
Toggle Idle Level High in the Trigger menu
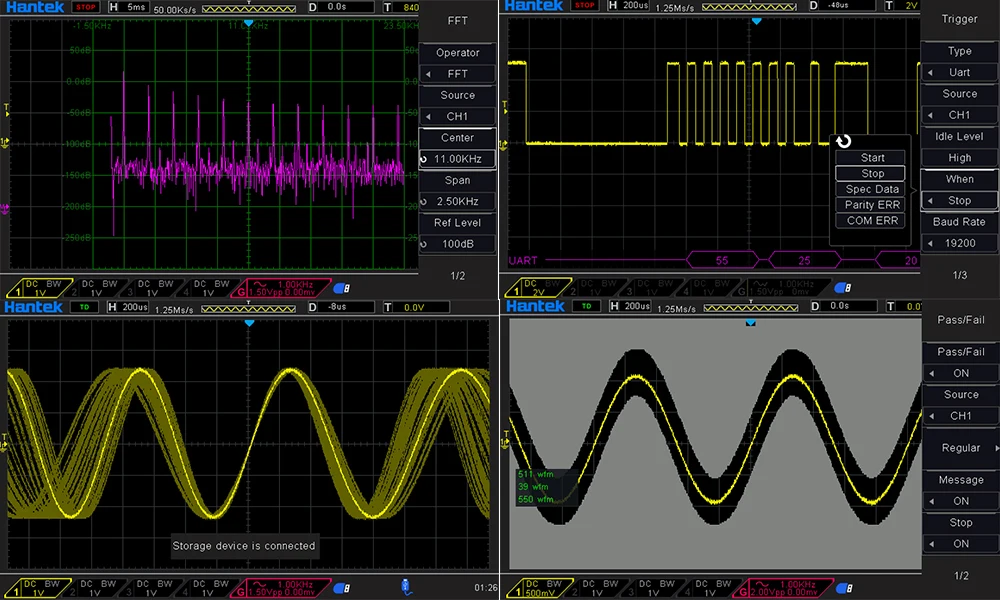pos(959,157)
